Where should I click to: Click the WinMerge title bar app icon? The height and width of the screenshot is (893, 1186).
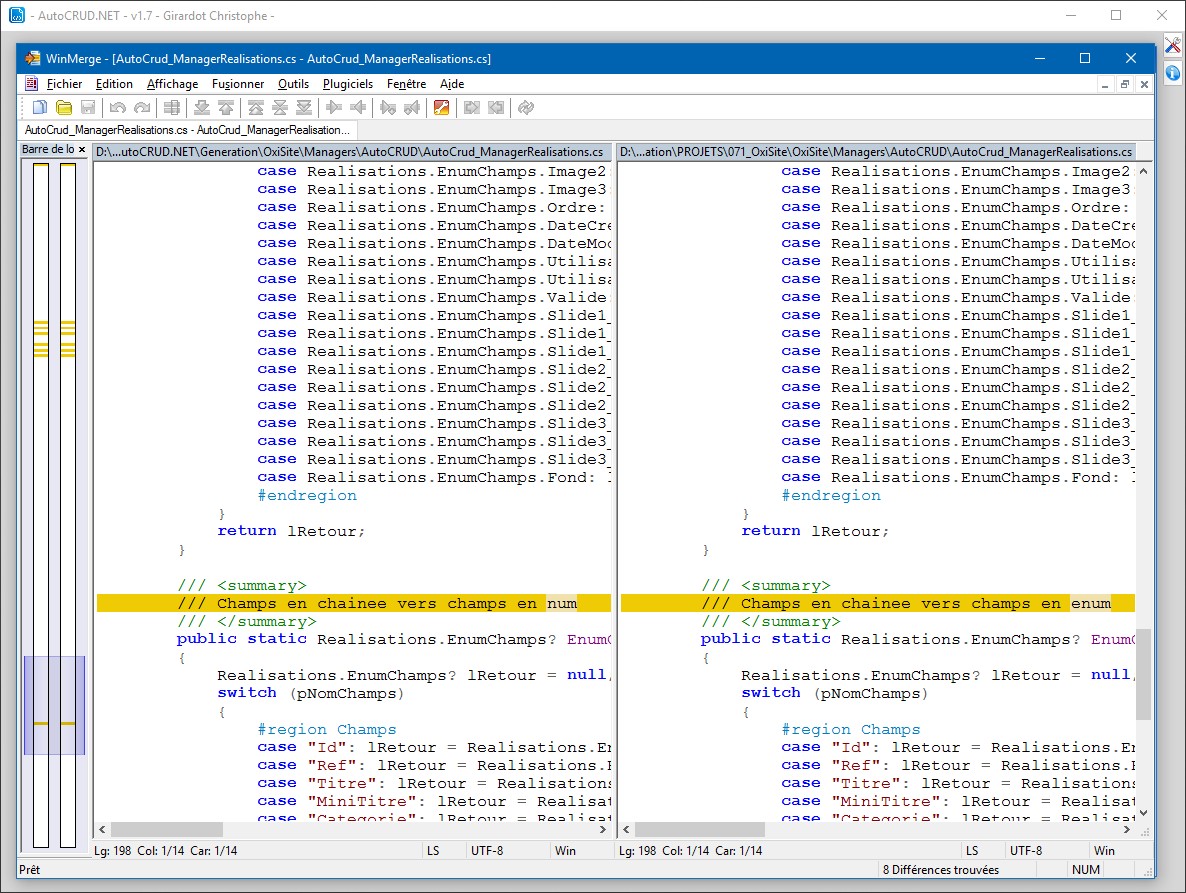(32, 58)
